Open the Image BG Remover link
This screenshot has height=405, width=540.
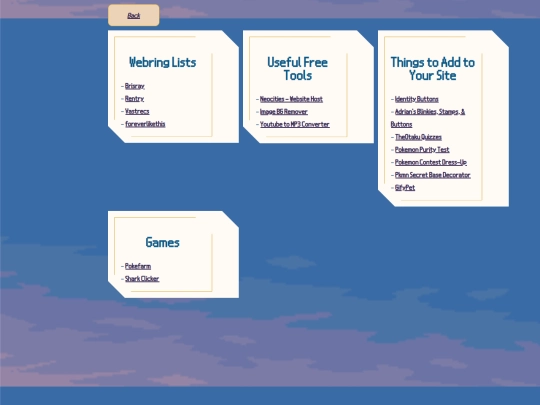click(x=284, y=112)
